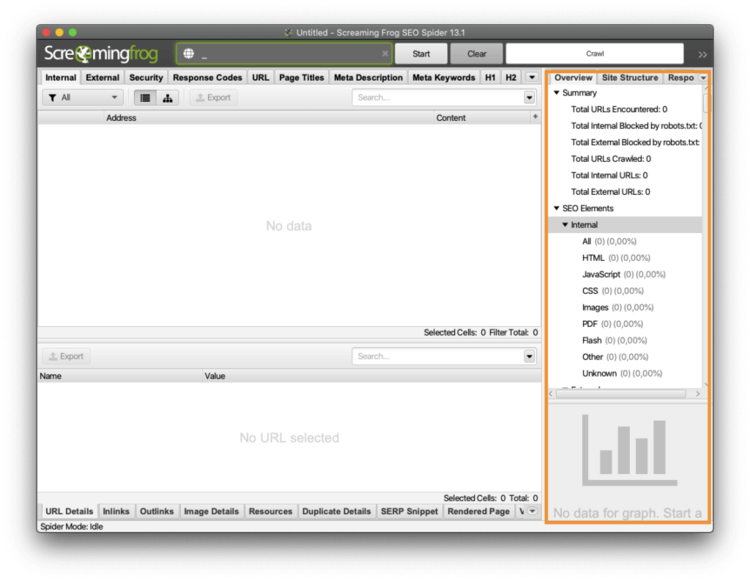Open the All filter dropdown
This screenshot has width=750, height=581.
point(83,98)
